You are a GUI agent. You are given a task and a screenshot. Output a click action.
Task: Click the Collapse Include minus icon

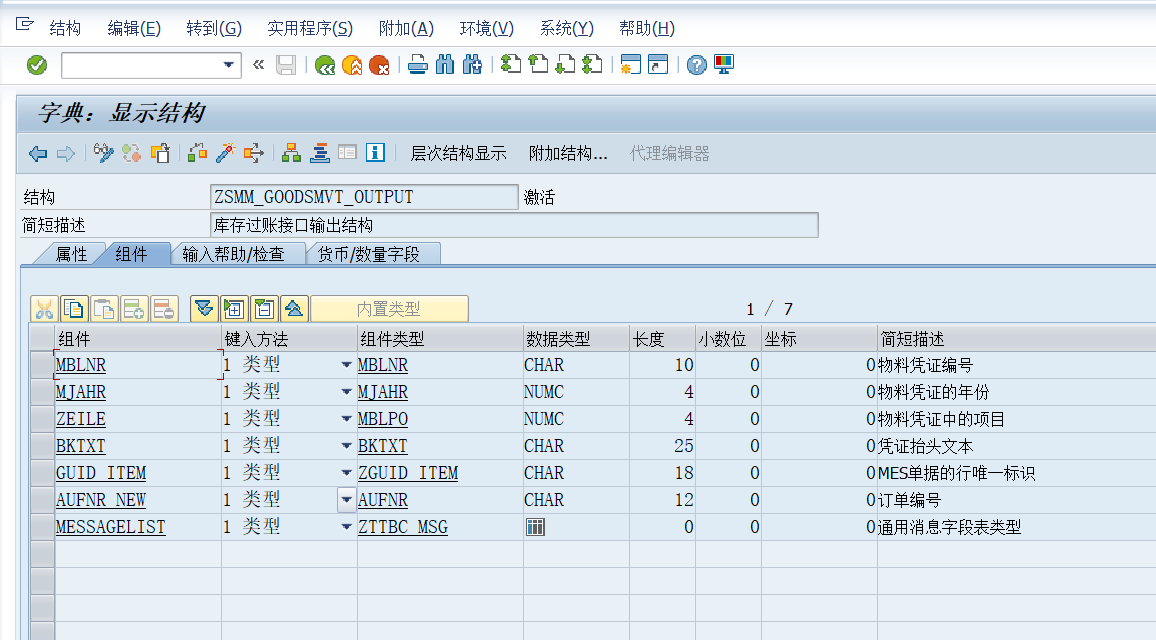pos(265,309)
